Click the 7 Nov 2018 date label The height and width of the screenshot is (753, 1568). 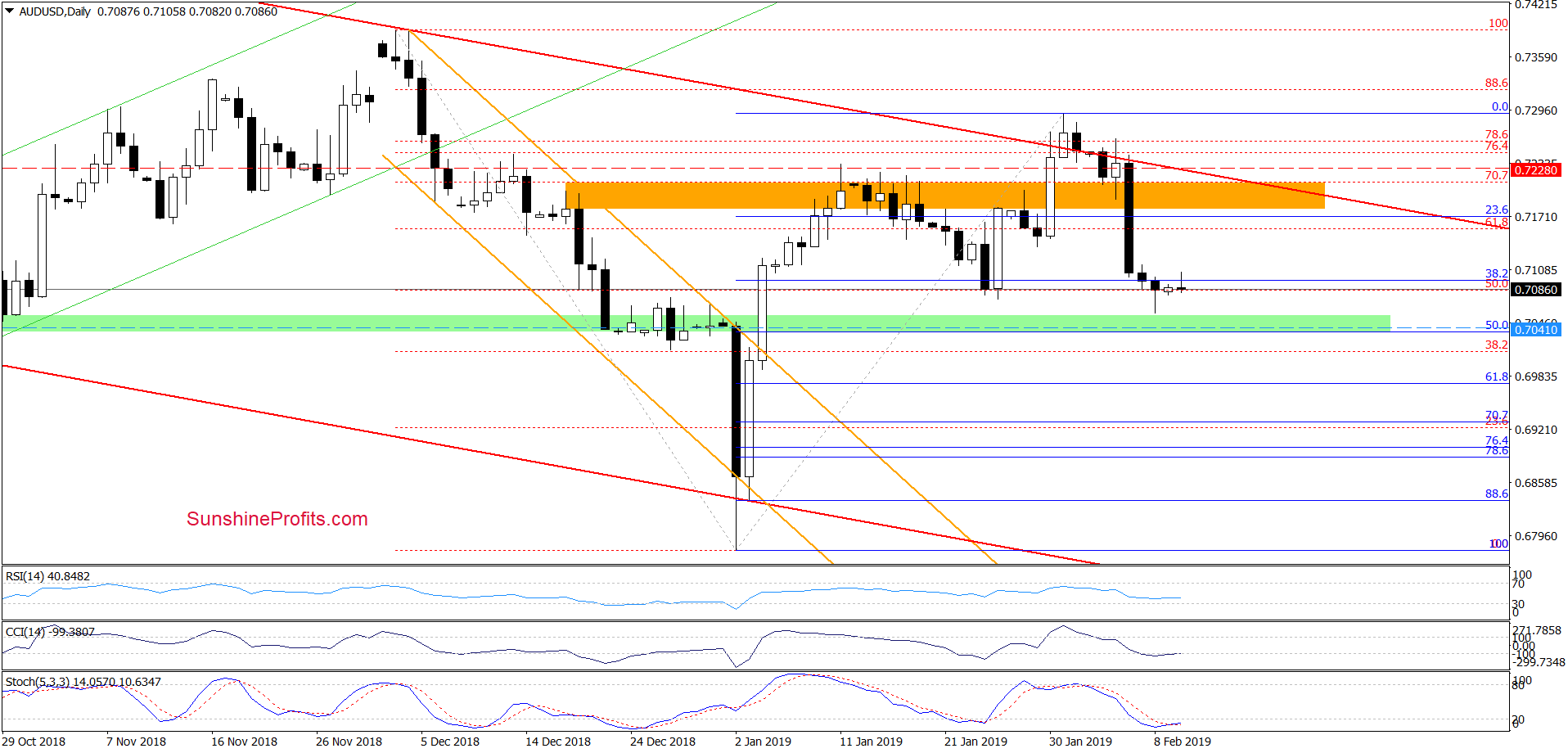pos(136,742)
